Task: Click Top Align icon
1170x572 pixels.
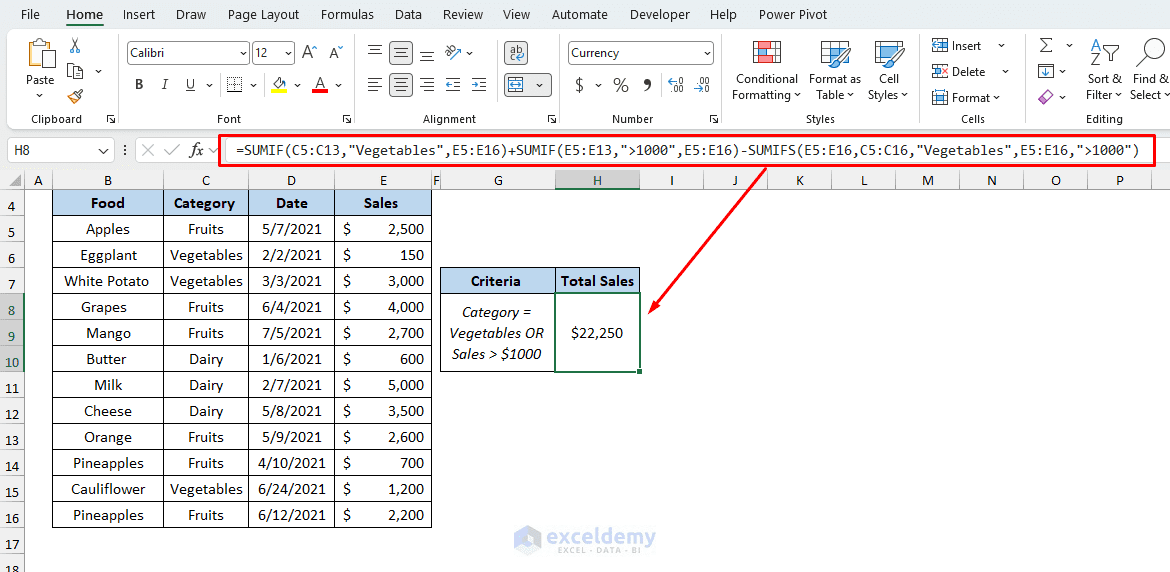Action: coord(375,52)
